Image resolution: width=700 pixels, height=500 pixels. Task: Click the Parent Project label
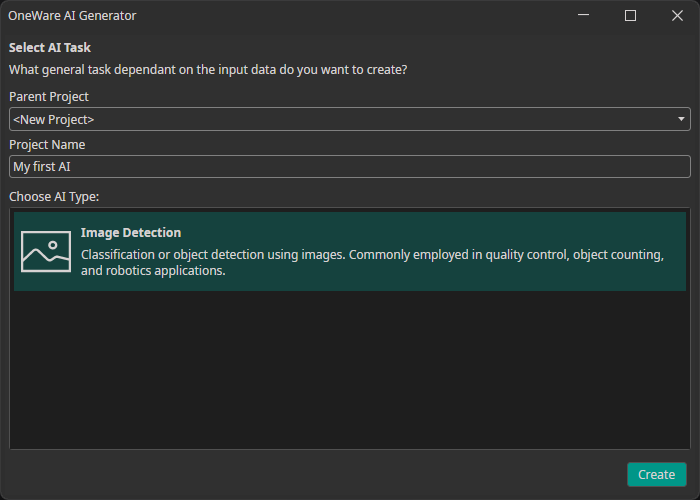(49, 97)
